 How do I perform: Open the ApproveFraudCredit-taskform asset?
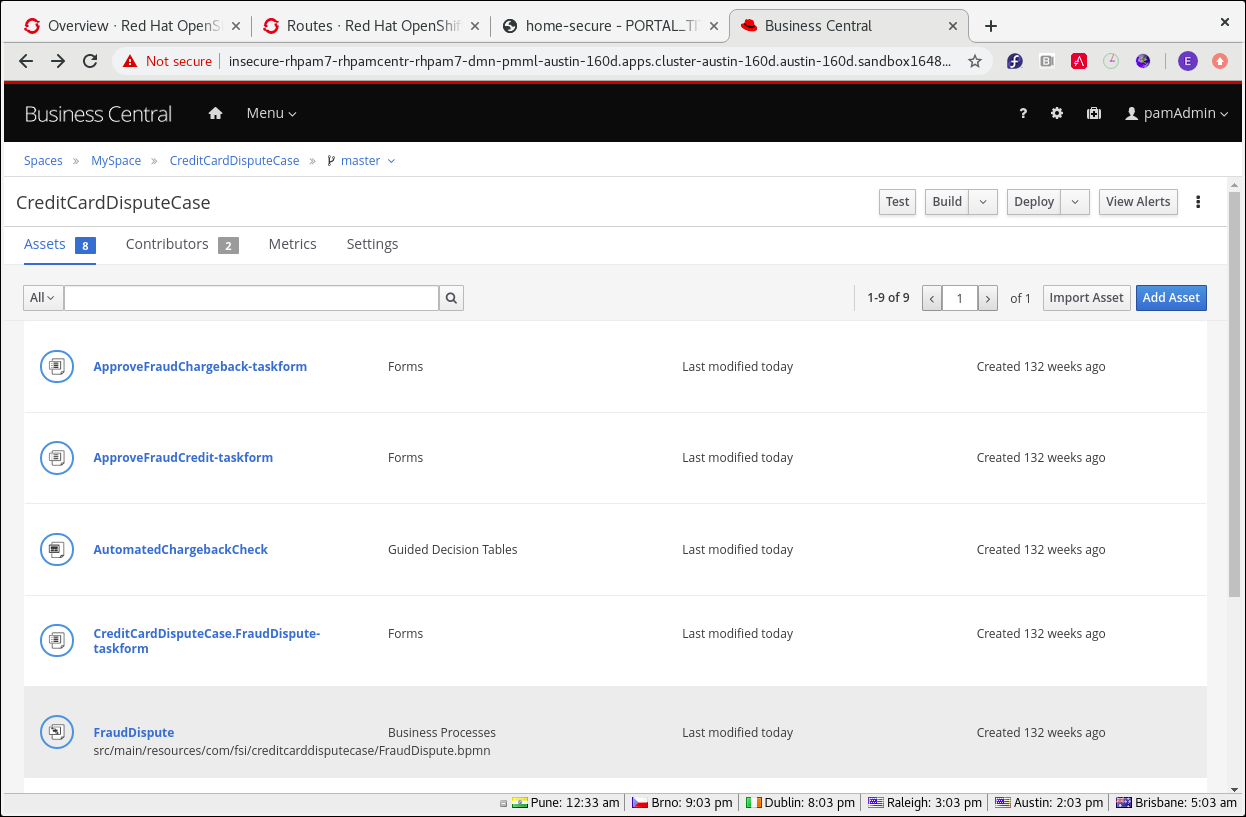click(183, 458)
